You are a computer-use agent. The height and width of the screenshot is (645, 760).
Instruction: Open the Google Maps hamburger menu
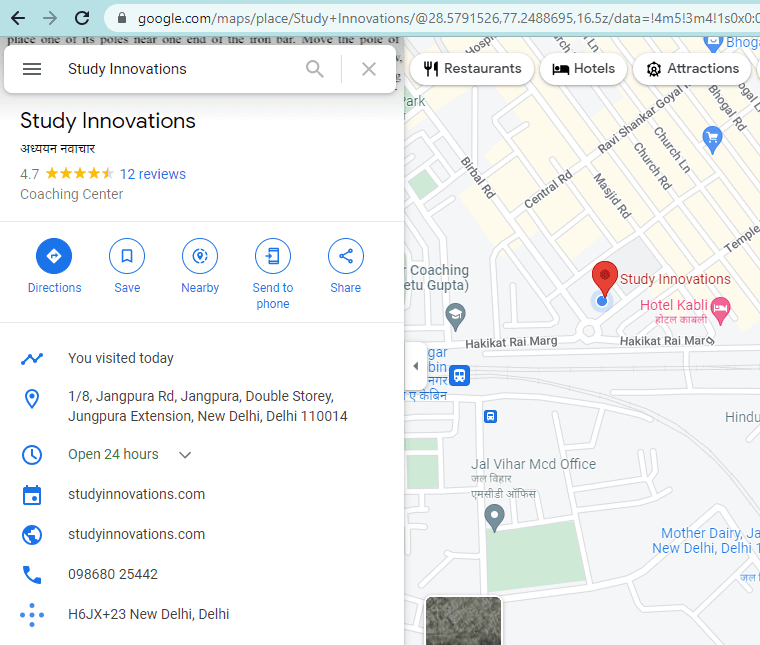32,69
